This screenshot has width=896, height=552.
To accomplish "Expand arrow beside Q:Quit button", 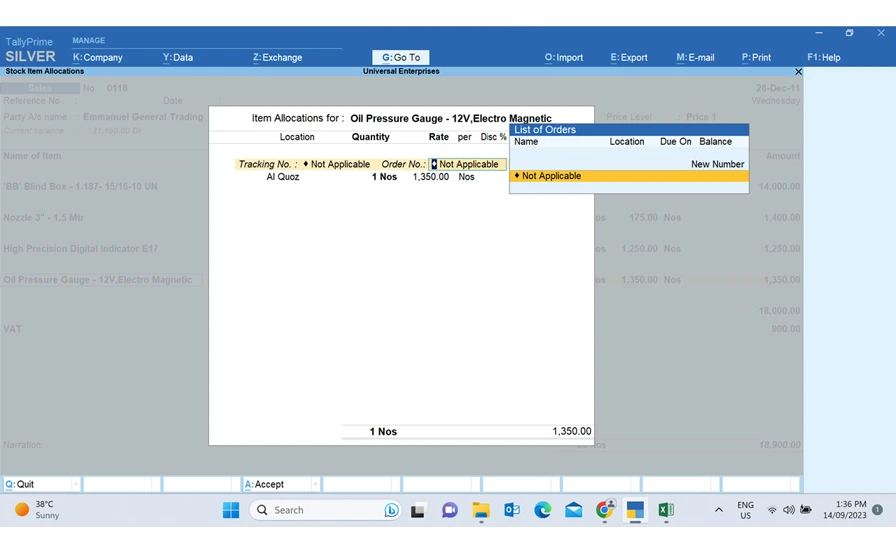I will [x=75, y=484].
